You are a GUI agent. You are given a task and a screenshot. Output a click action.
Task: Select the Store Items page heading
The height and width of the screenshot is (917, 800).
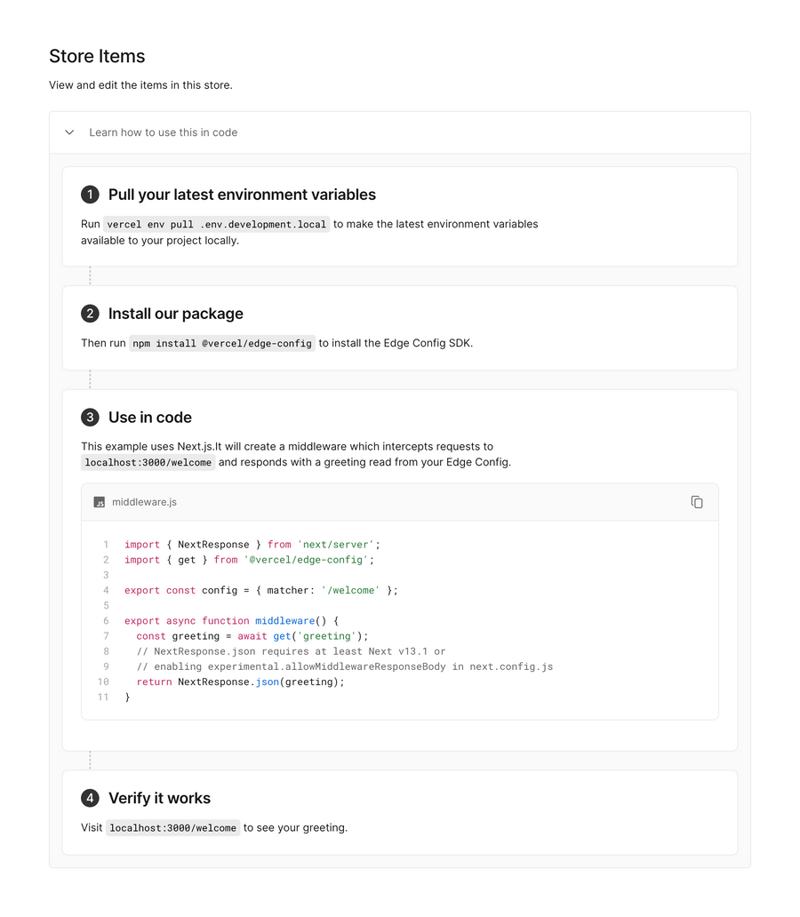[97, 56]
